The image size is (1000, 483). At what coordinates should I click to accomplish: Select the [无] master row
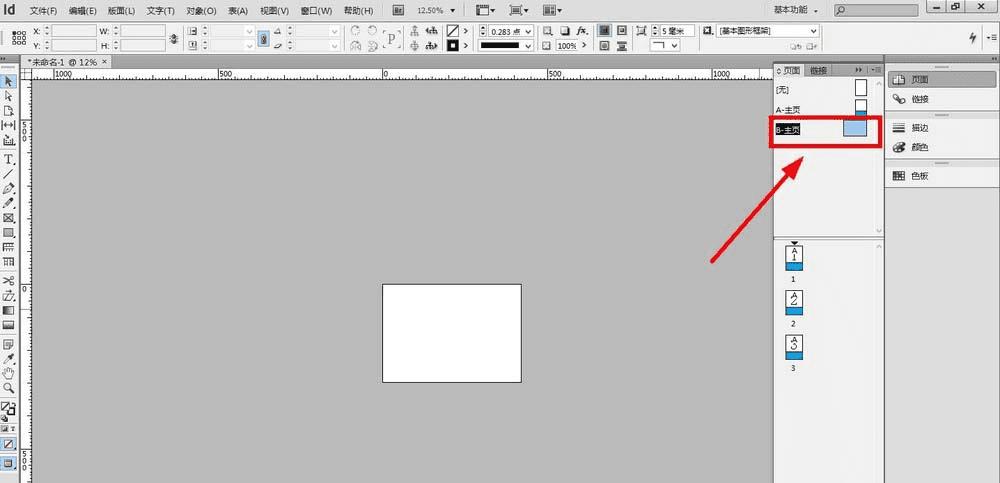click(821, 88)
